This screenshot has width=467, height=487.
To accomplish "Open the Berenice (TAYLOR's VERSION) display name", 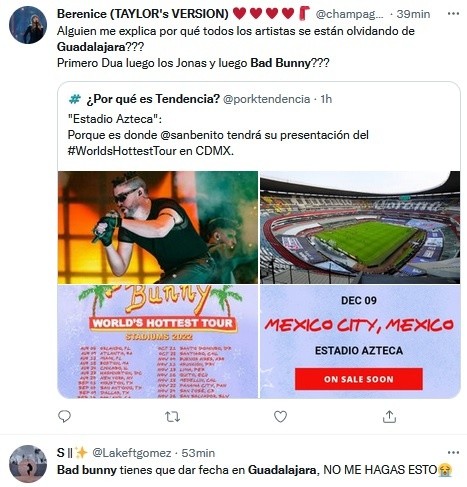I will (x=143, y=14).
